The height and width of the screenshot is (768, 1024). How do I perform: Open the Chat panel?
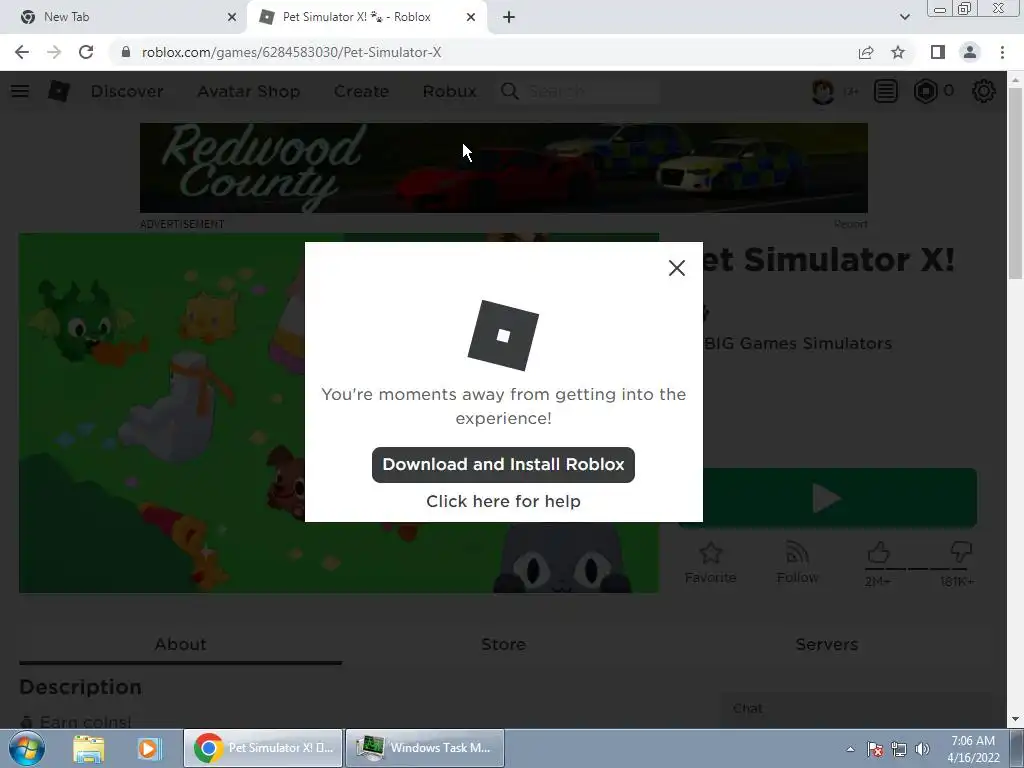(x=856, y=709)
